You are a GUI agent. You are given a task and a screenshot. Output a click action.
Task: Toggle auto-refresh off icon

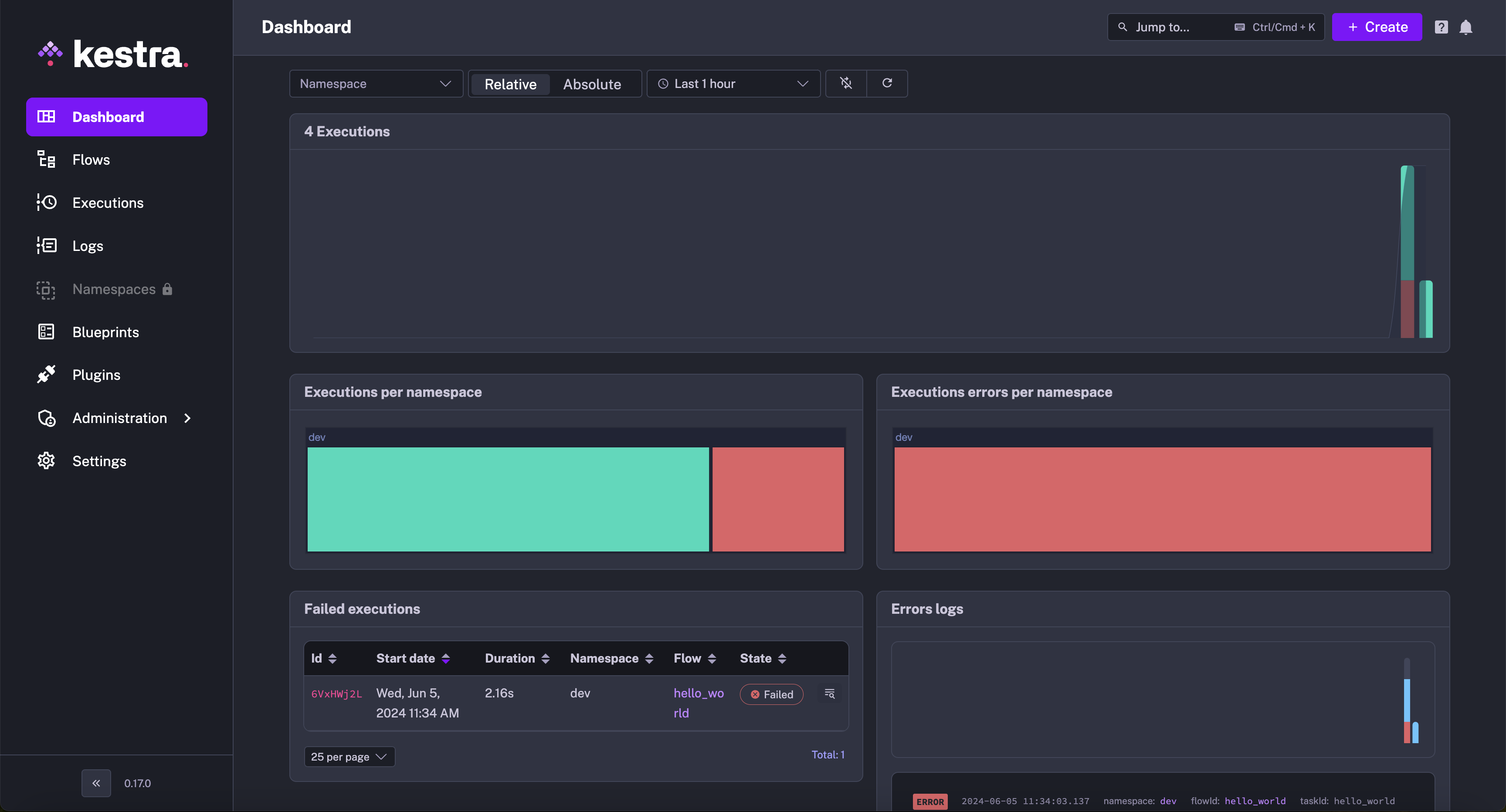[846, 83]
